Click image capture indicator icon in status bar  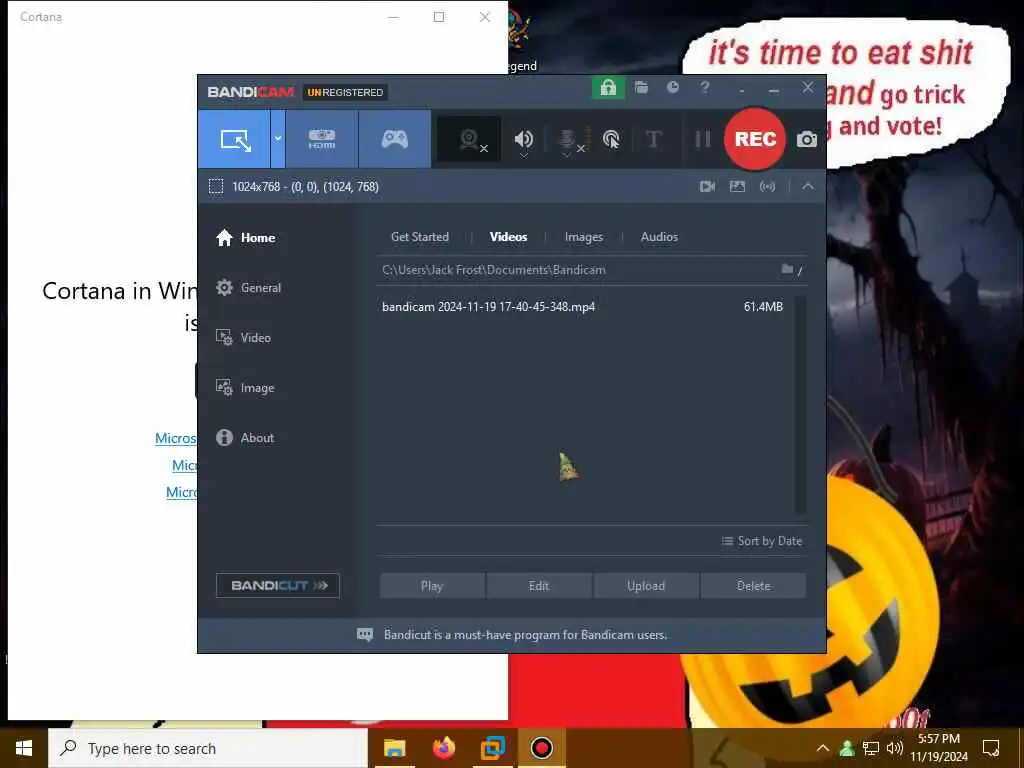737,187
